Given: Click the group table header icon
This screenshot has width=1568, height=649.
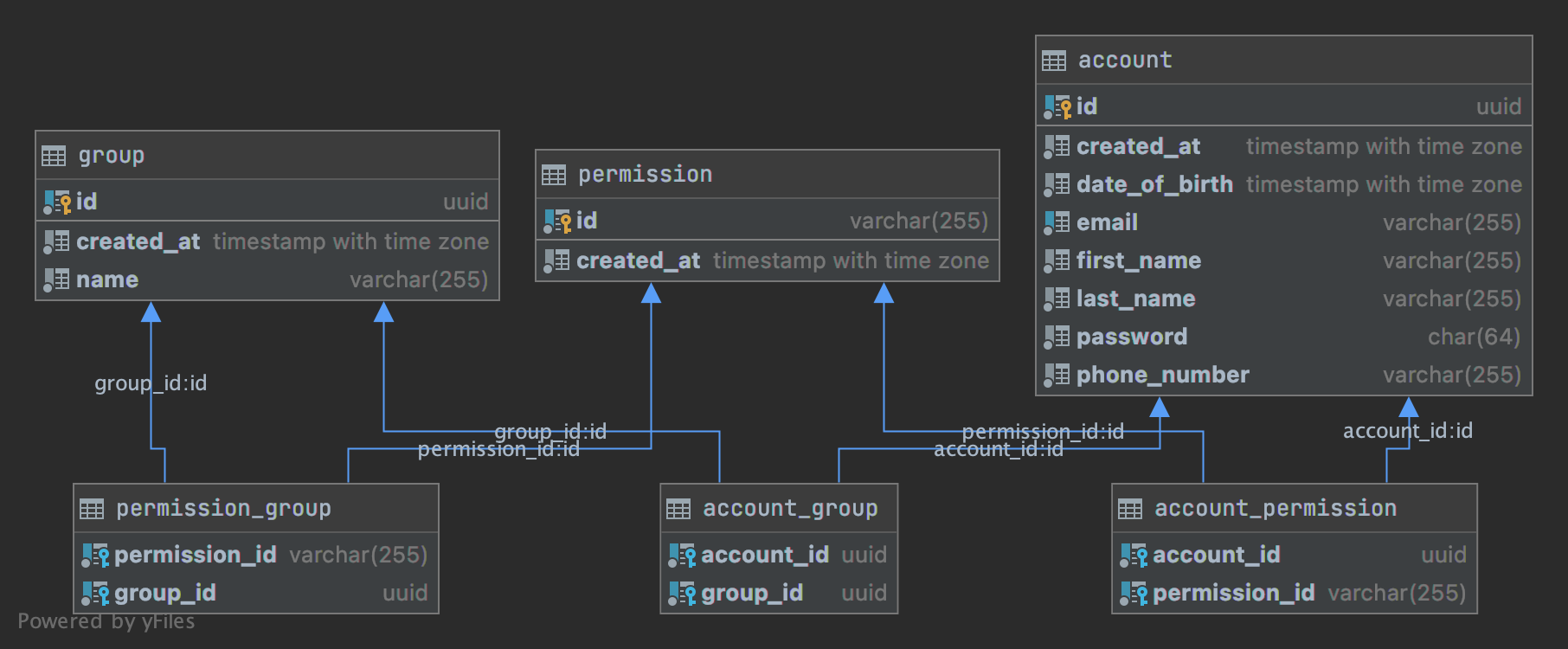Looking at the screenshot, I should point(54,156).
